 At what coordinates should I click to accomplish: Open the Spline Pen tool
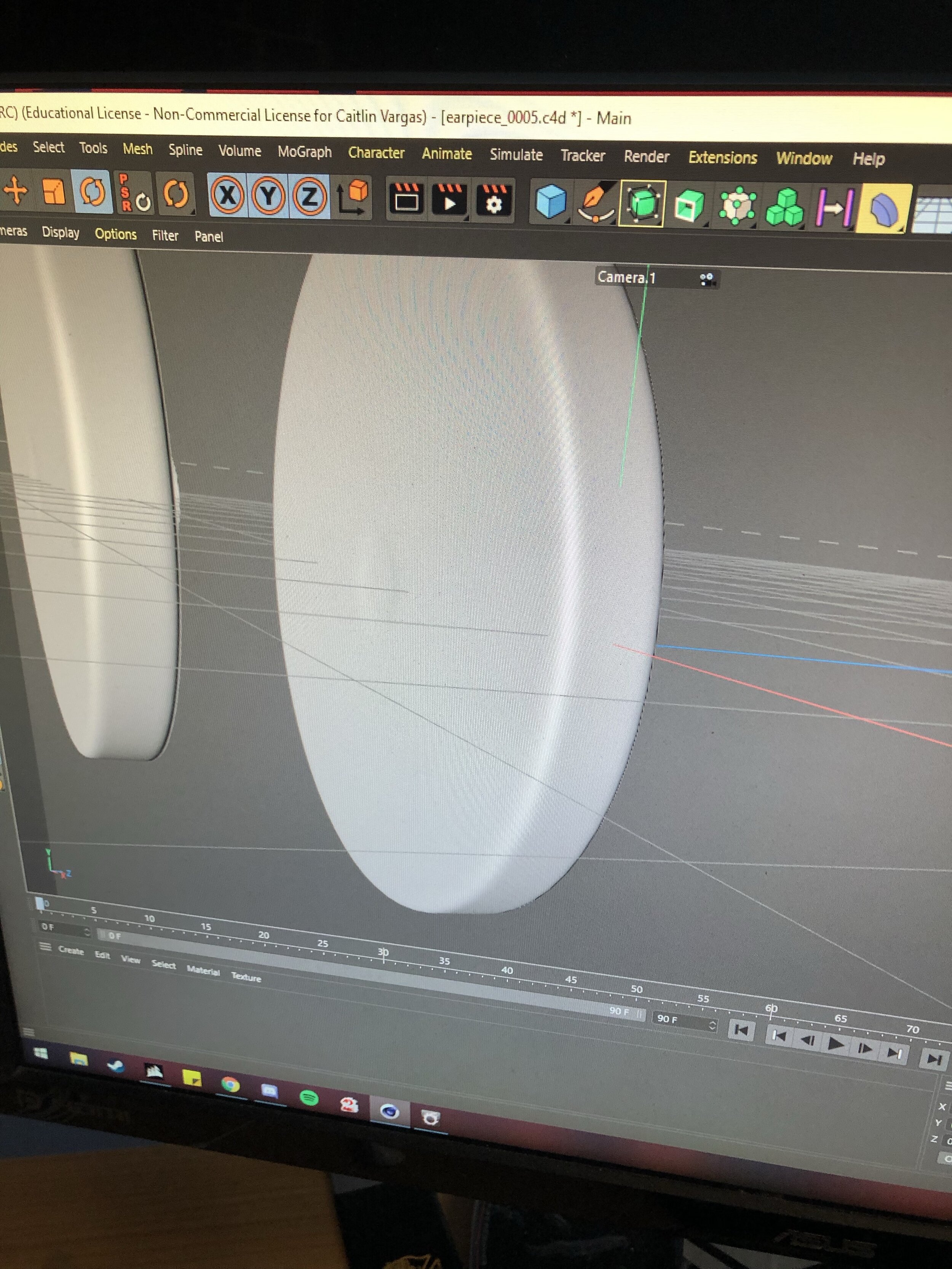pyautogui.click(x=595, y=203)
